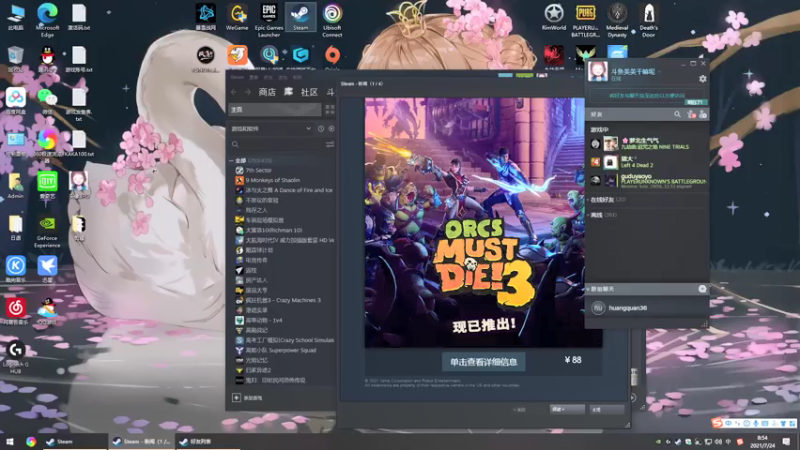Open the Windows Start menu
The width and height of the screenshot is (800, 450).
pyautogui.click(x=9, y=441)
